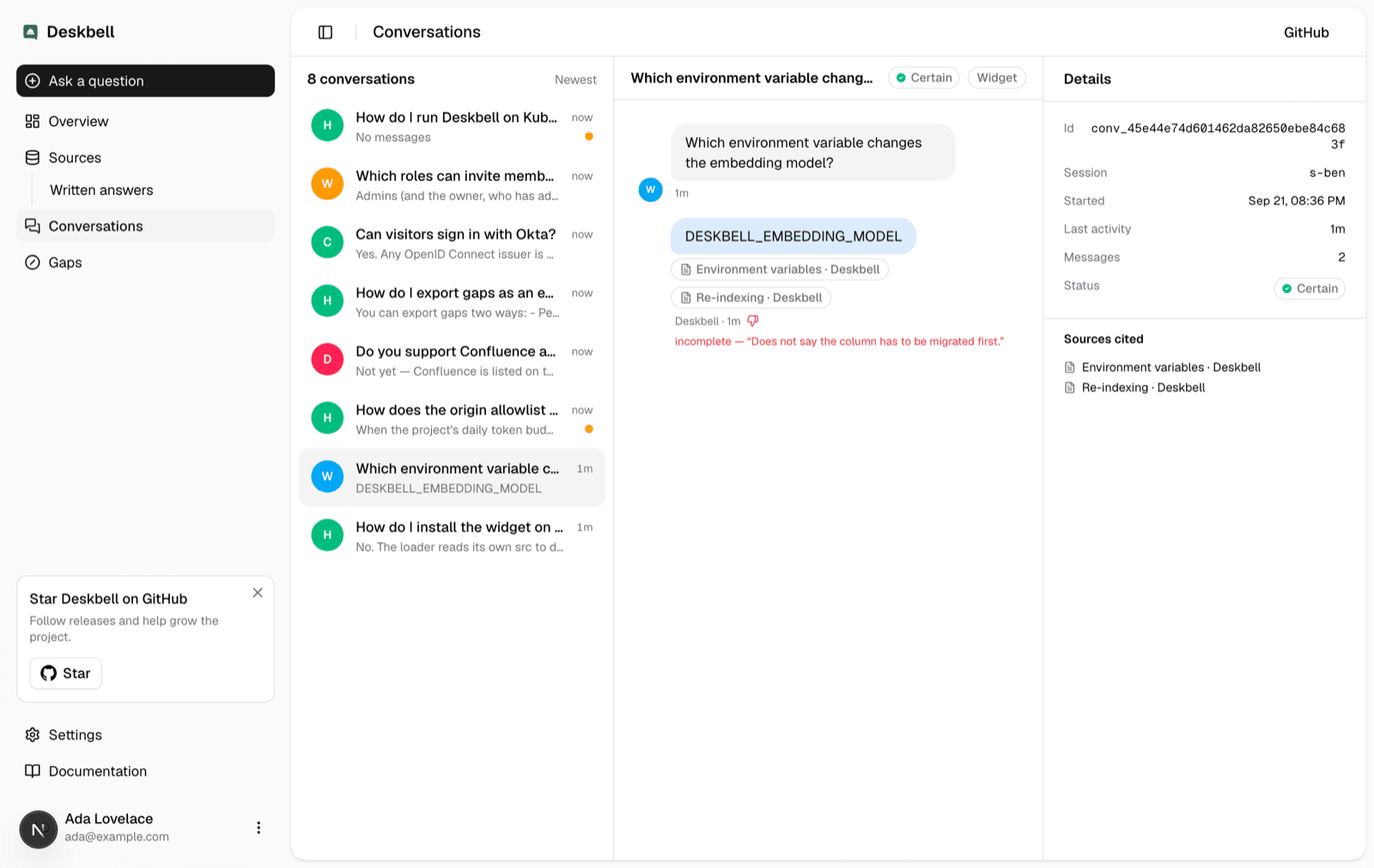Screen dimensions: 1374x868
Task: Open the Documentation link
Action: click(146, 771)
